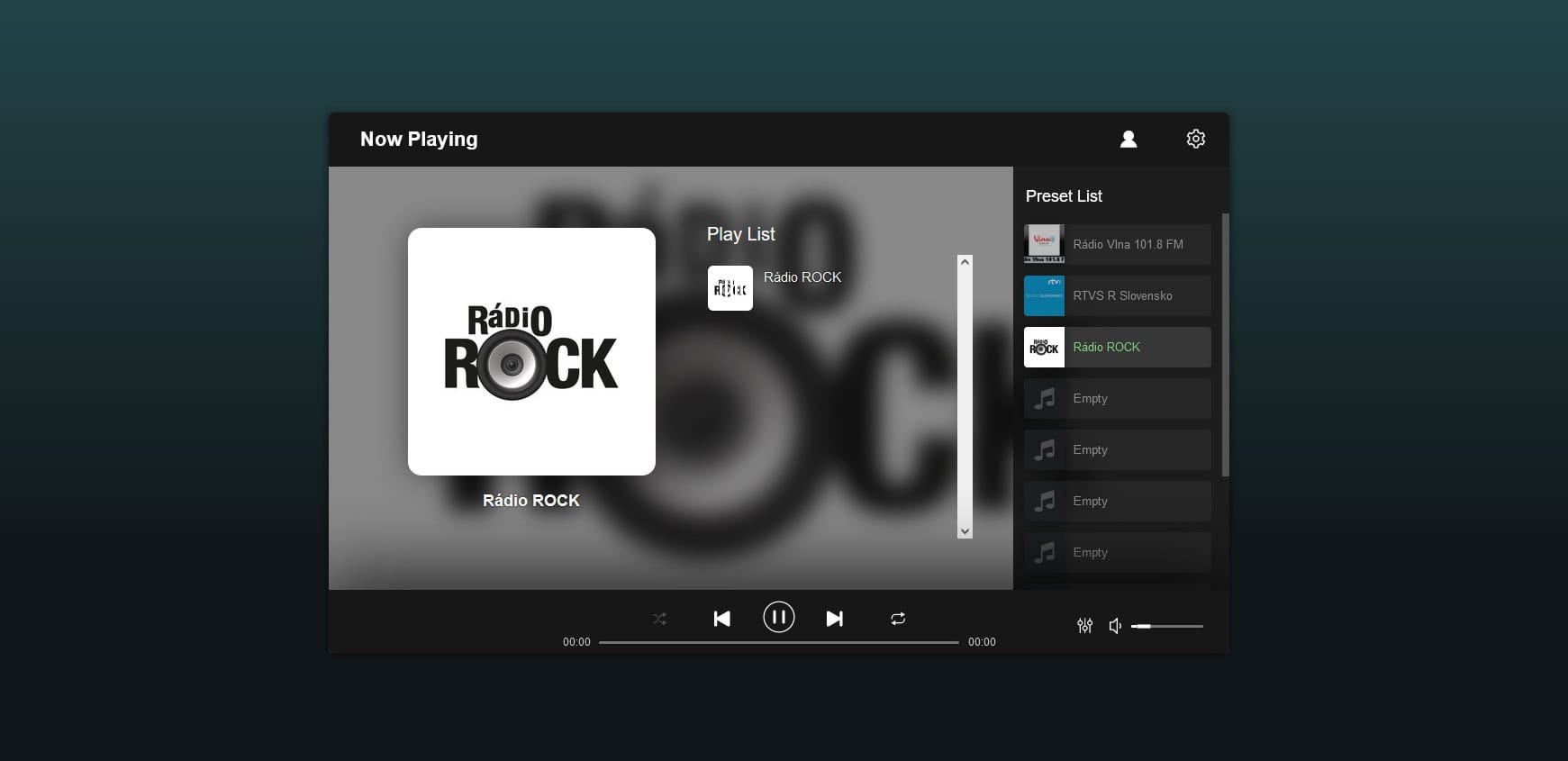This screenshot has width=1568, height=761.
Task: Open the equalizer settings icon
Action: [1084, 626]
